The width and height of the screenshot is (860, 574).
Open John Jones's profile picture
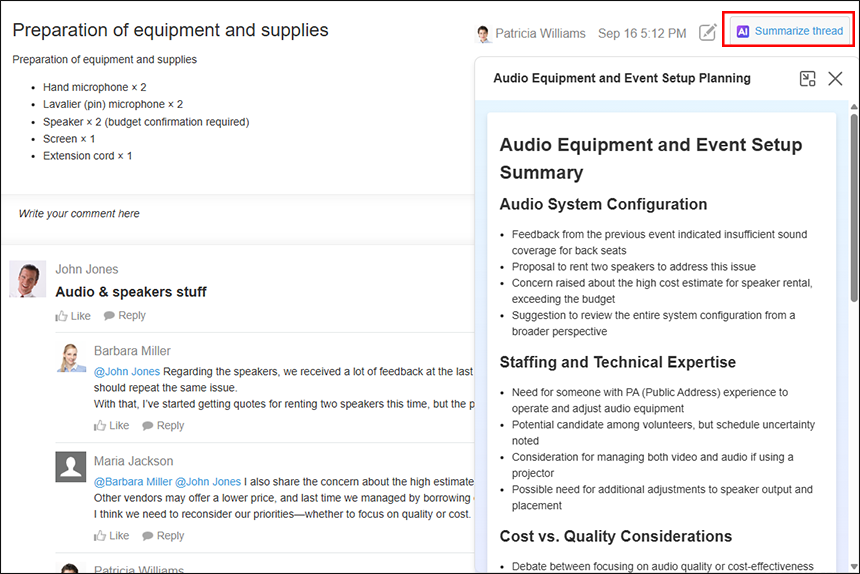click(x=28, y=279)
